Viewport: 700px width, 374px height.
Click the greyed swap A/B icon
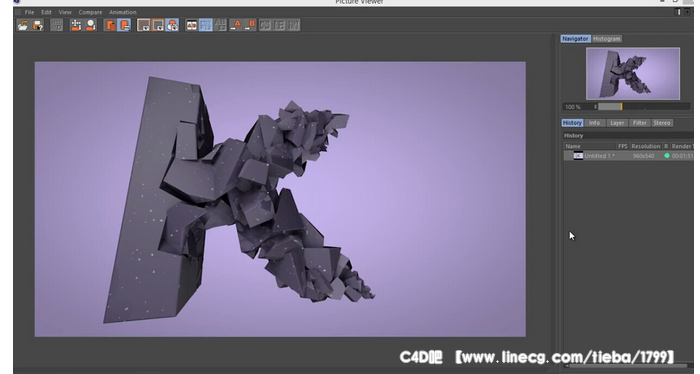(x=221, y=25)
